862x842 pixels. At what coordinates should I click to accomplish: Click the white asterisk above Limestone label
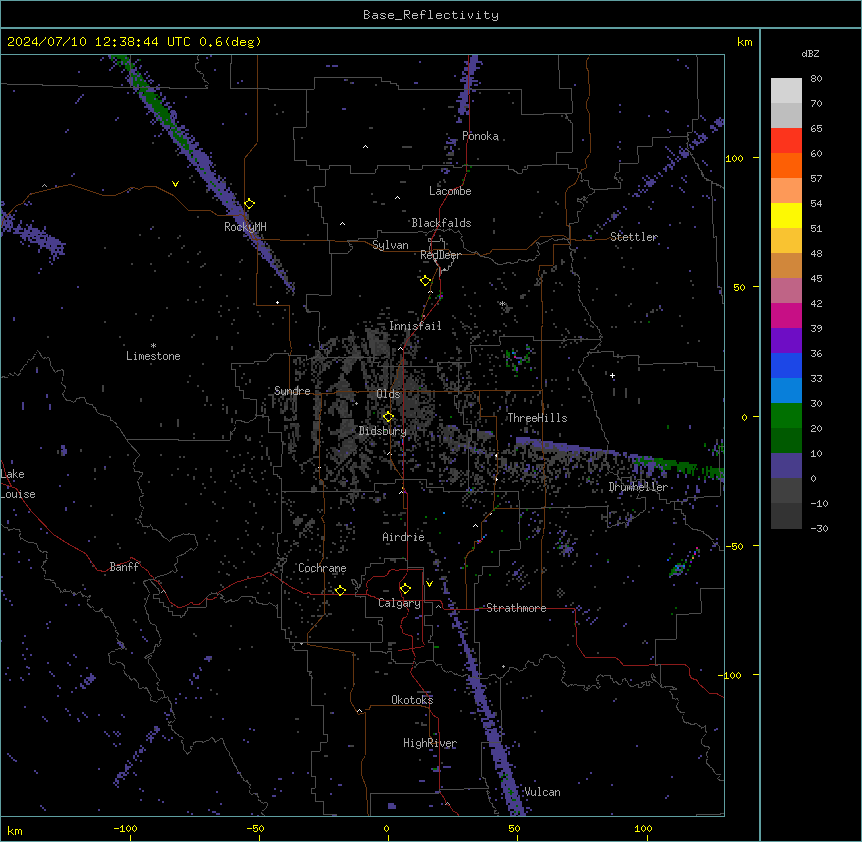(x=153, y=345)
